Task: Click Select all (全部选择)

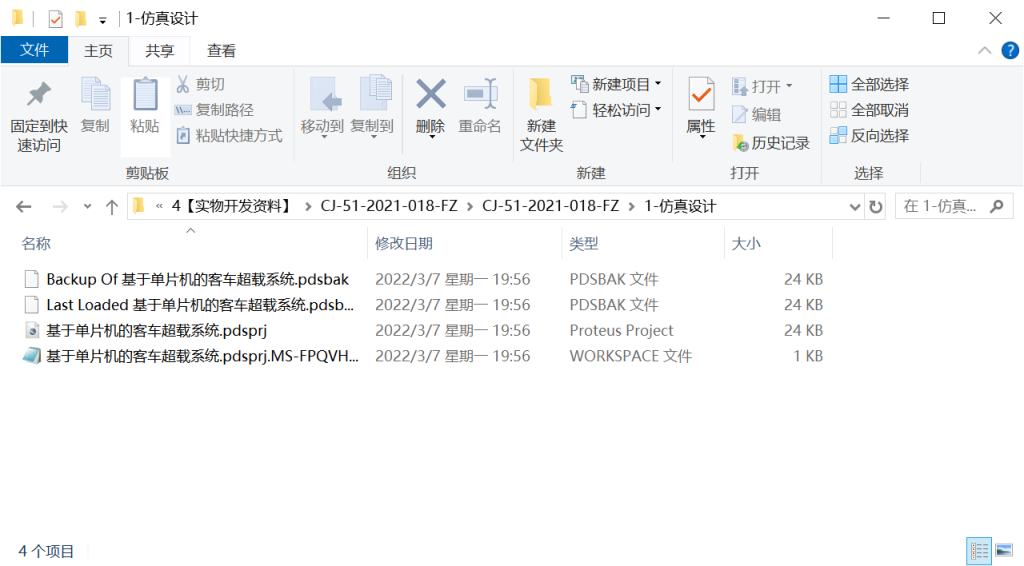Action: pos(869,84)
